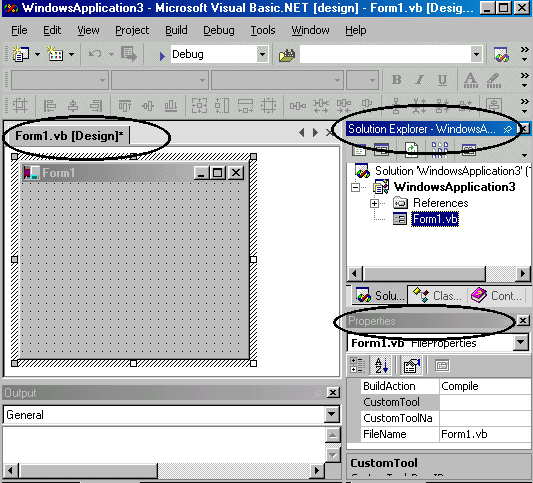Click the Show All Files icon

(440, 150)
